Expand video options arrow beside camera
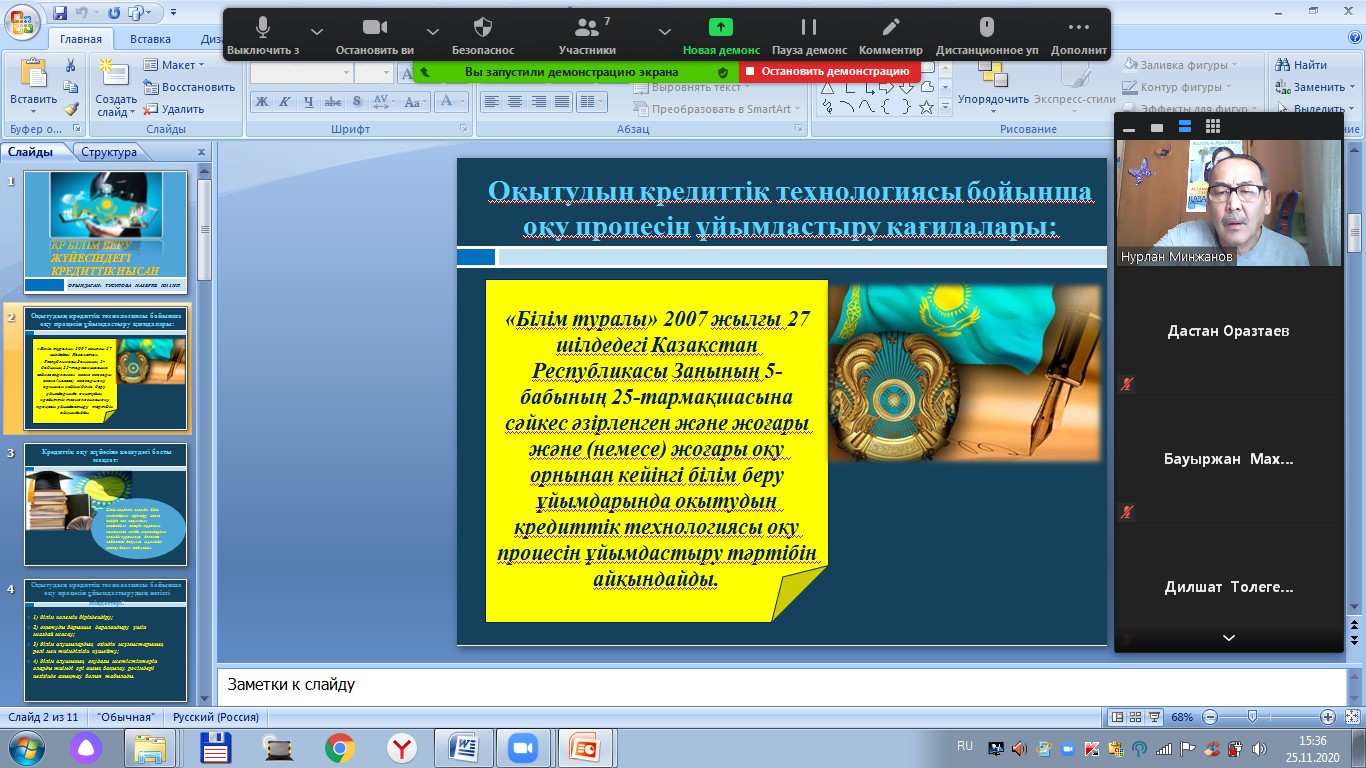The width and height of the screenshot is (1366, 768). 433,31
